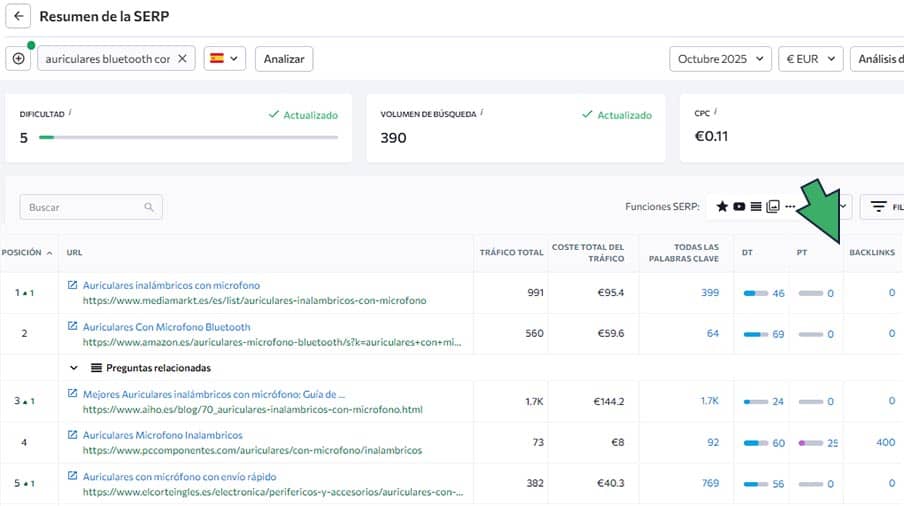This screenshot has height=506, width=904.
Task: Click the three-dots icon in Funciones SERP
Action: pos(790,207)
